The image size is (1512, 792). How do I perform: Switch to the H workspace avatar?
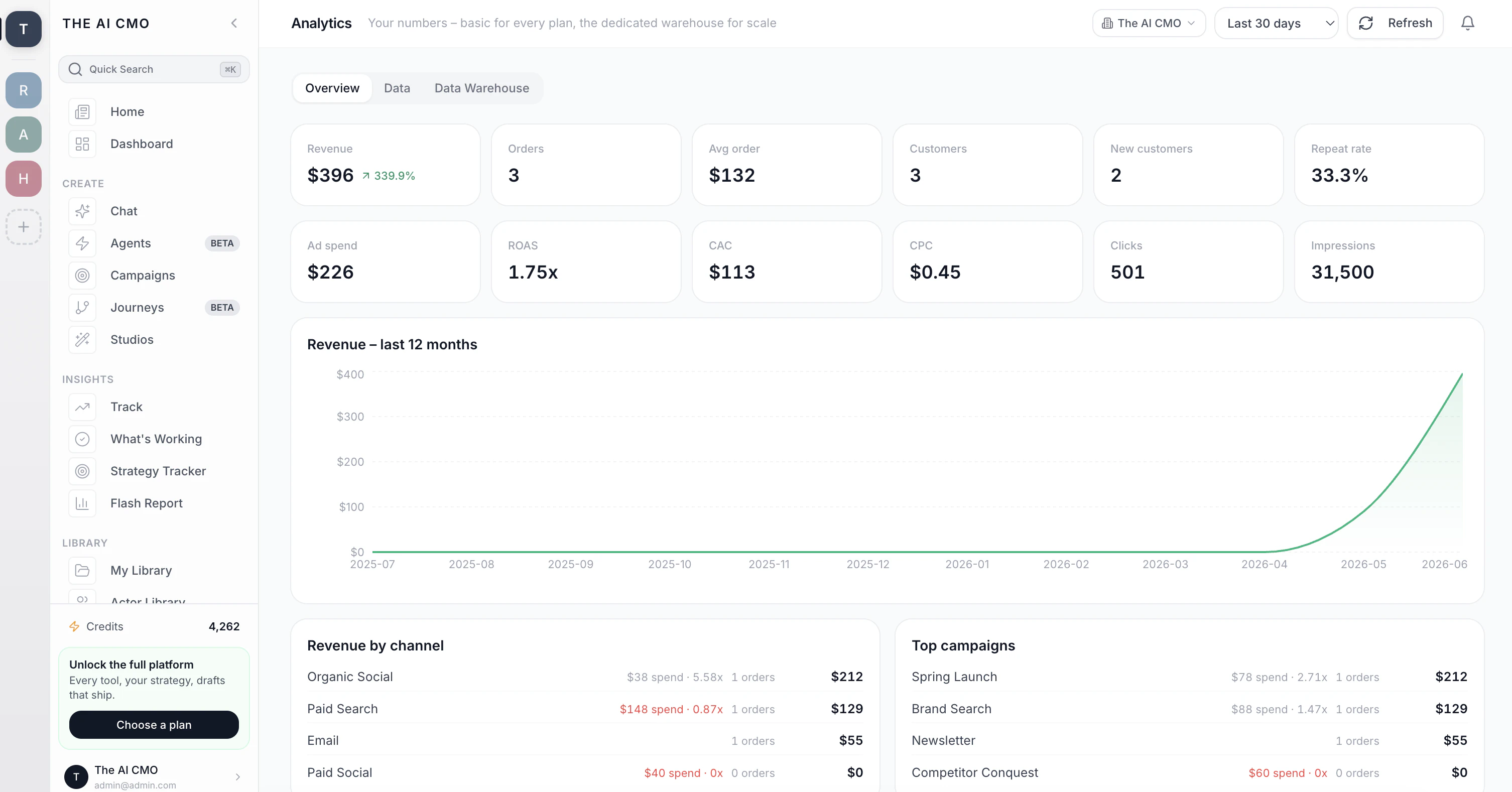pyautogui.click(x=24, y=178)
